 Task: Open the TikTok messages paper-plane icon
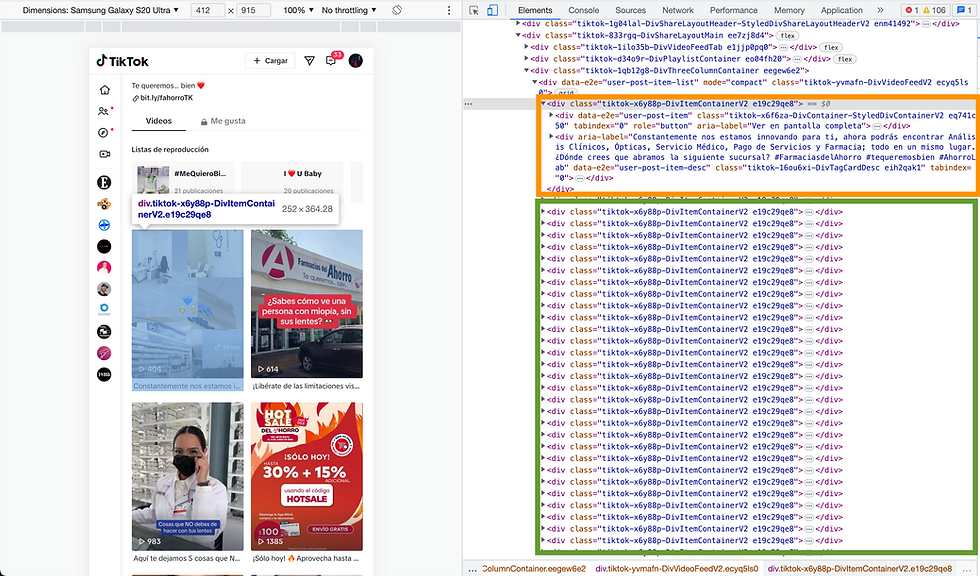[309, 61]
